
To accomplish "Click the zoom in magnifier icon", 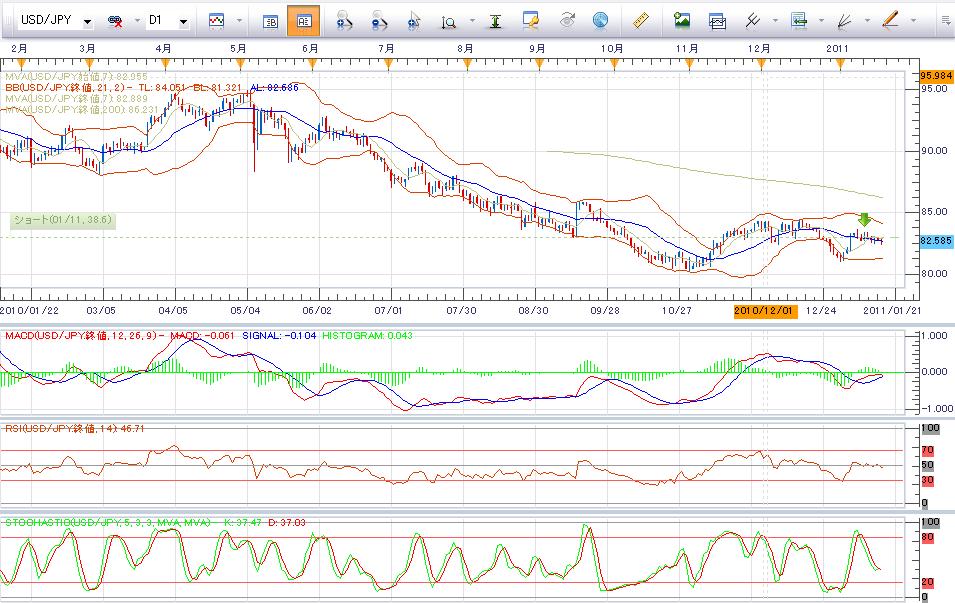I will (343, 20).
